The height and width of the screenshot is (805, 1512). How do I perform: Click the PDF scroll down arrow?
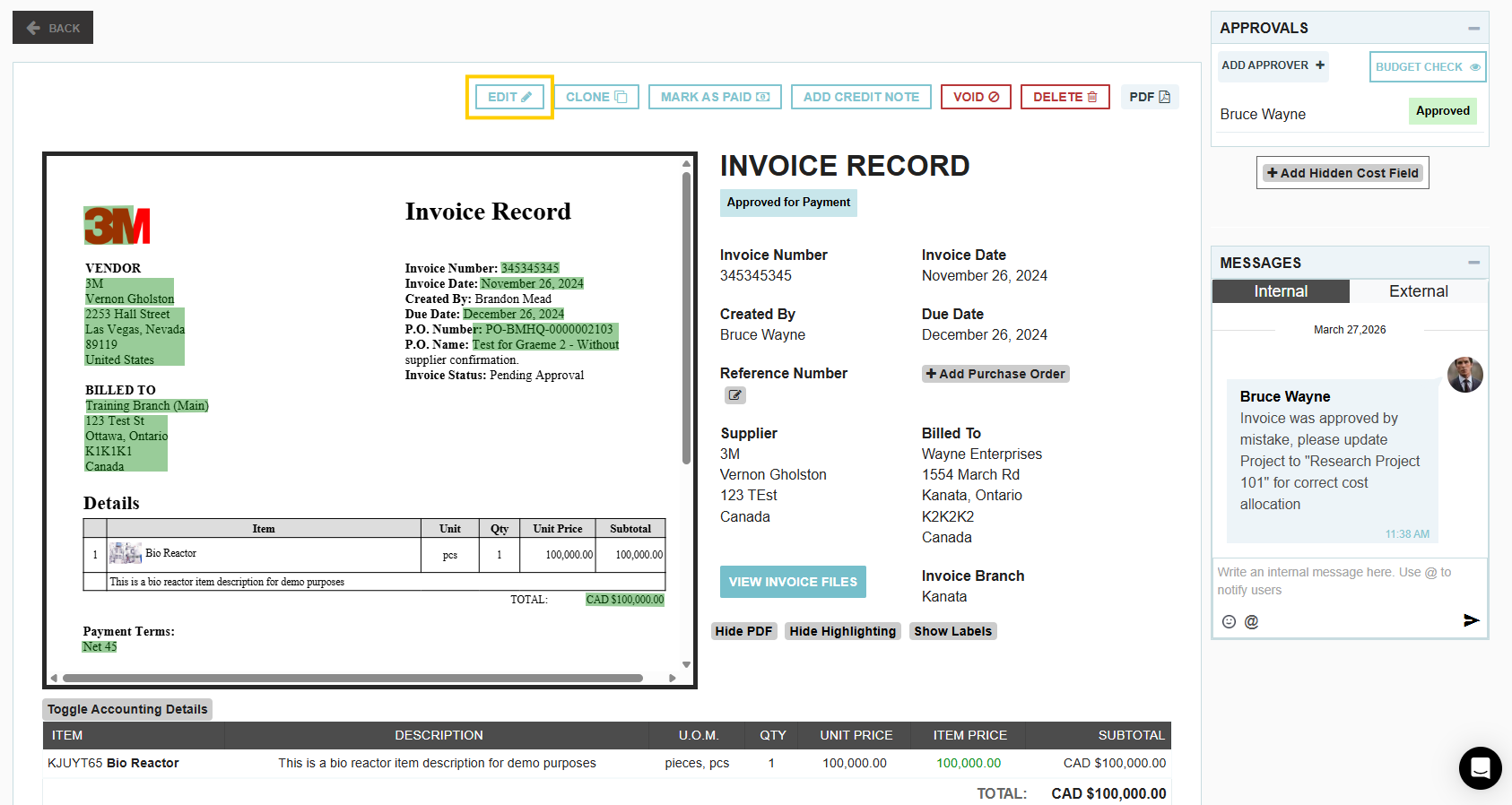[x=686, y=664]
